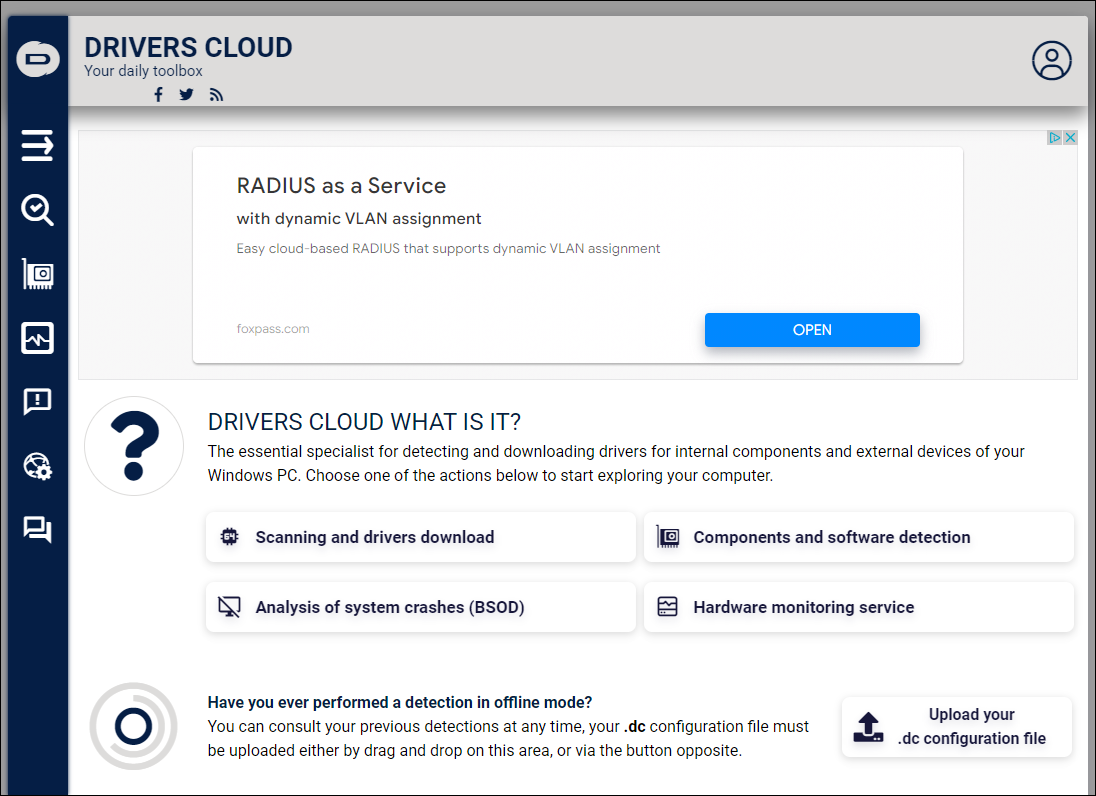1096x796 pixels.
Task: Open the hardware monitoring monitor icon in sidebar
Action: [37, 337]
